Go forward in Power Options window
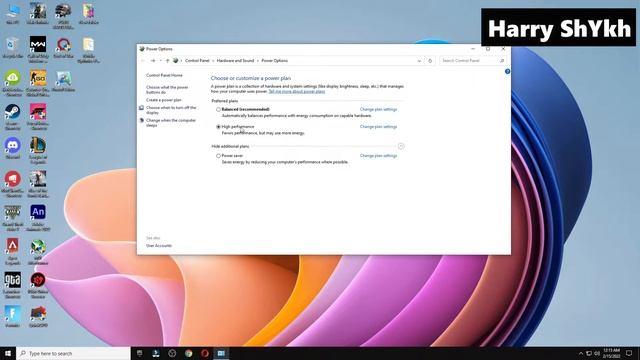Viewport: 640px width, 360px height. [x=153, y=61]
